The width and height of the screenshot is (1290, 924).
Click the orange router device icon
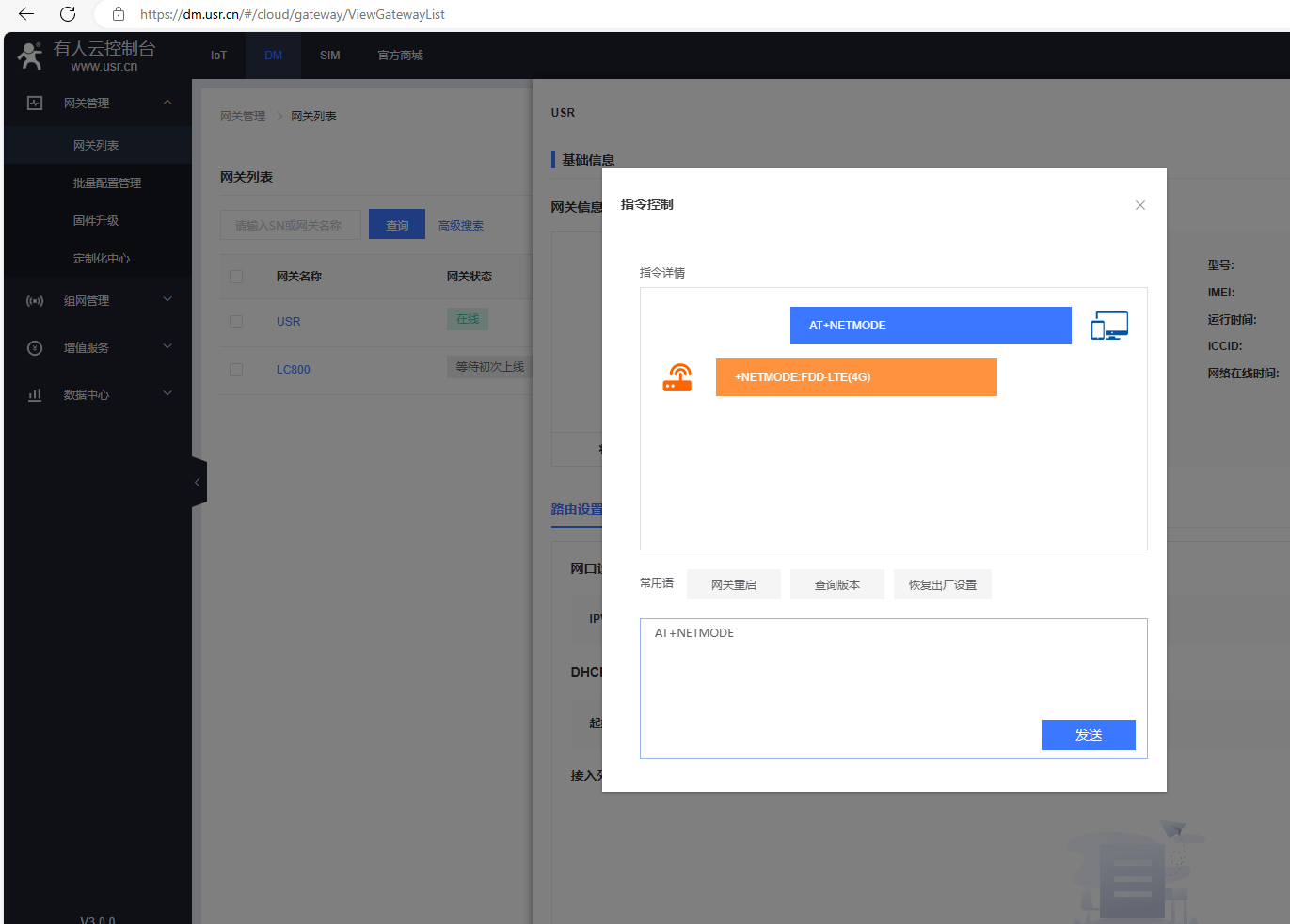tap(677, 377)
